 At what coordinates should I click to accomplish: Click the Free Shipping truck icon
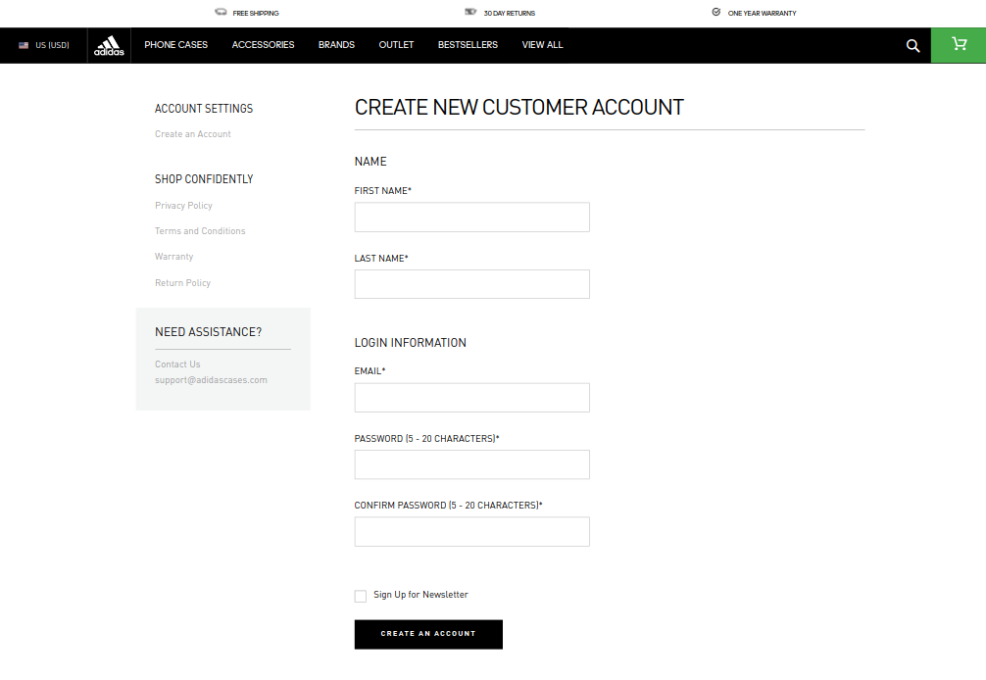click(219, 12)
